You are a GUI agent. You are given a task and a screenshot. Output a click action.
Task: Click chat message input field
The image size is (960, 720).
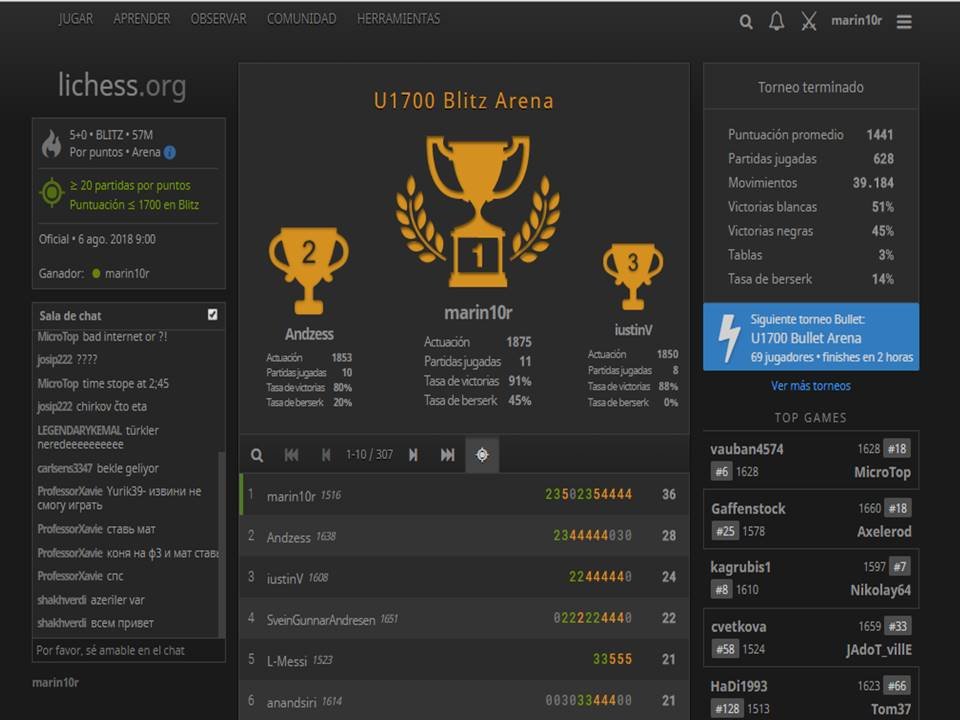pyautogui.click(x=129, y=650)
